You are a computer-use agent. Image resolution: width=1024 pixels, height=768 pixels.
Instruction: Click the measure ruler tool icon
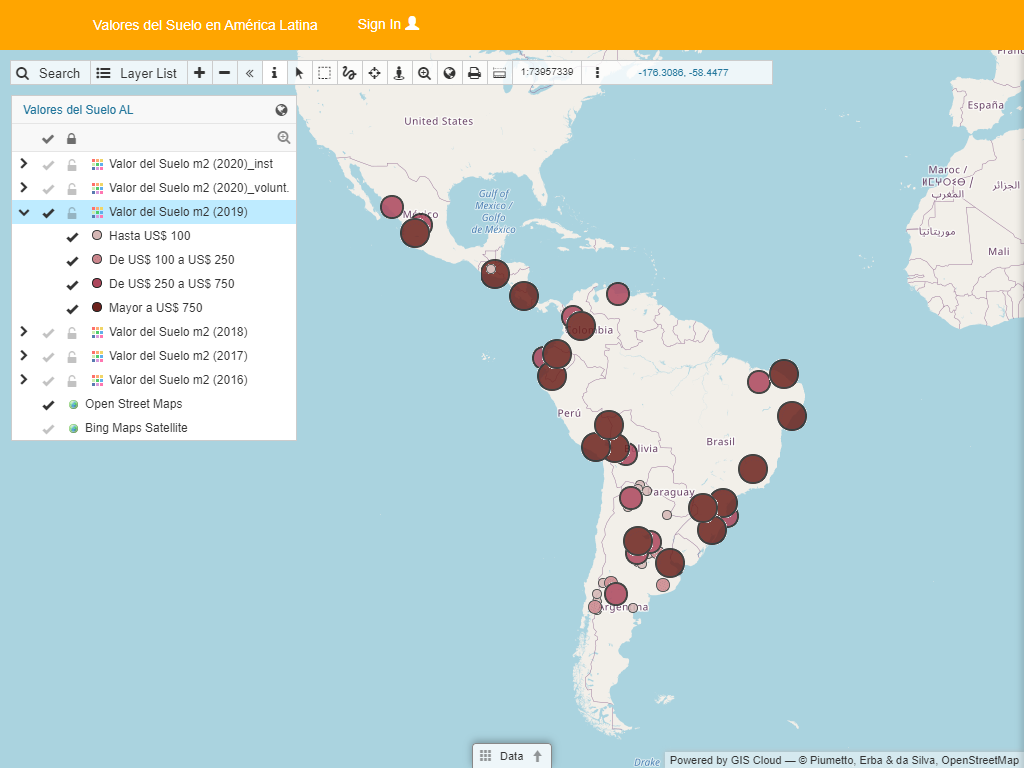(499, 73)
